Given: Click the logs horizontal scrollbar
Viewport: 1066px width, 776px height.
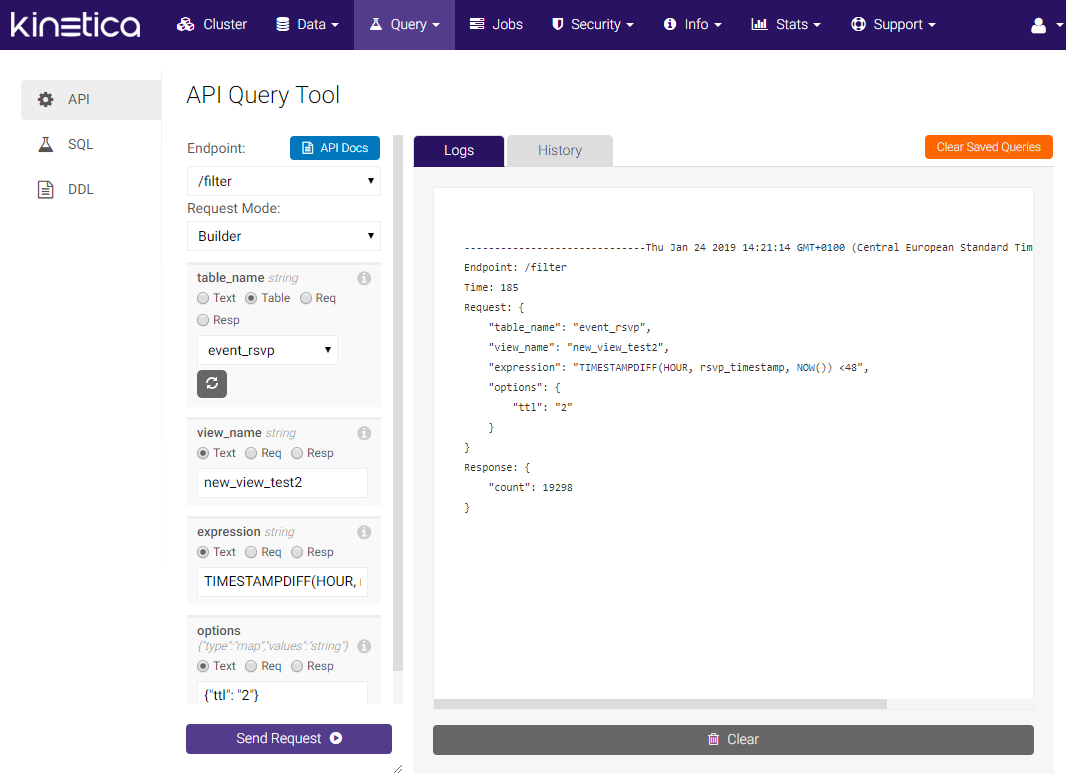Looking at the screenshot, I should (660, 705).
